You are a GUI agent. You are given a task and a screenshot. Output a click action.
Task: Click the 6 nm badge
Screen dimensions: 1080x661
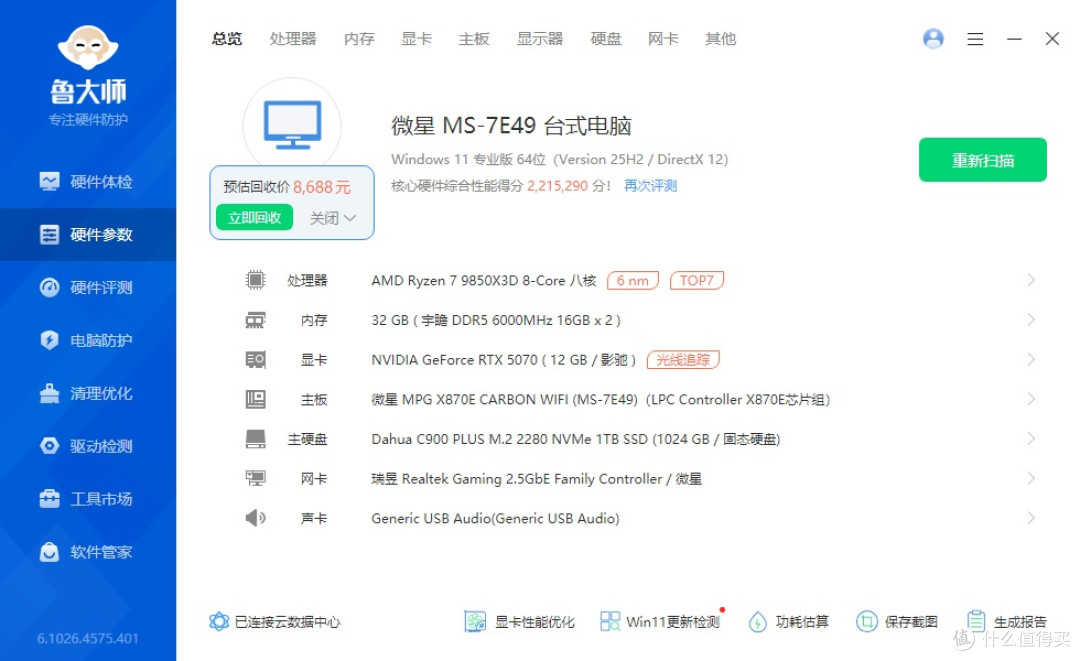tap(632, 280)
